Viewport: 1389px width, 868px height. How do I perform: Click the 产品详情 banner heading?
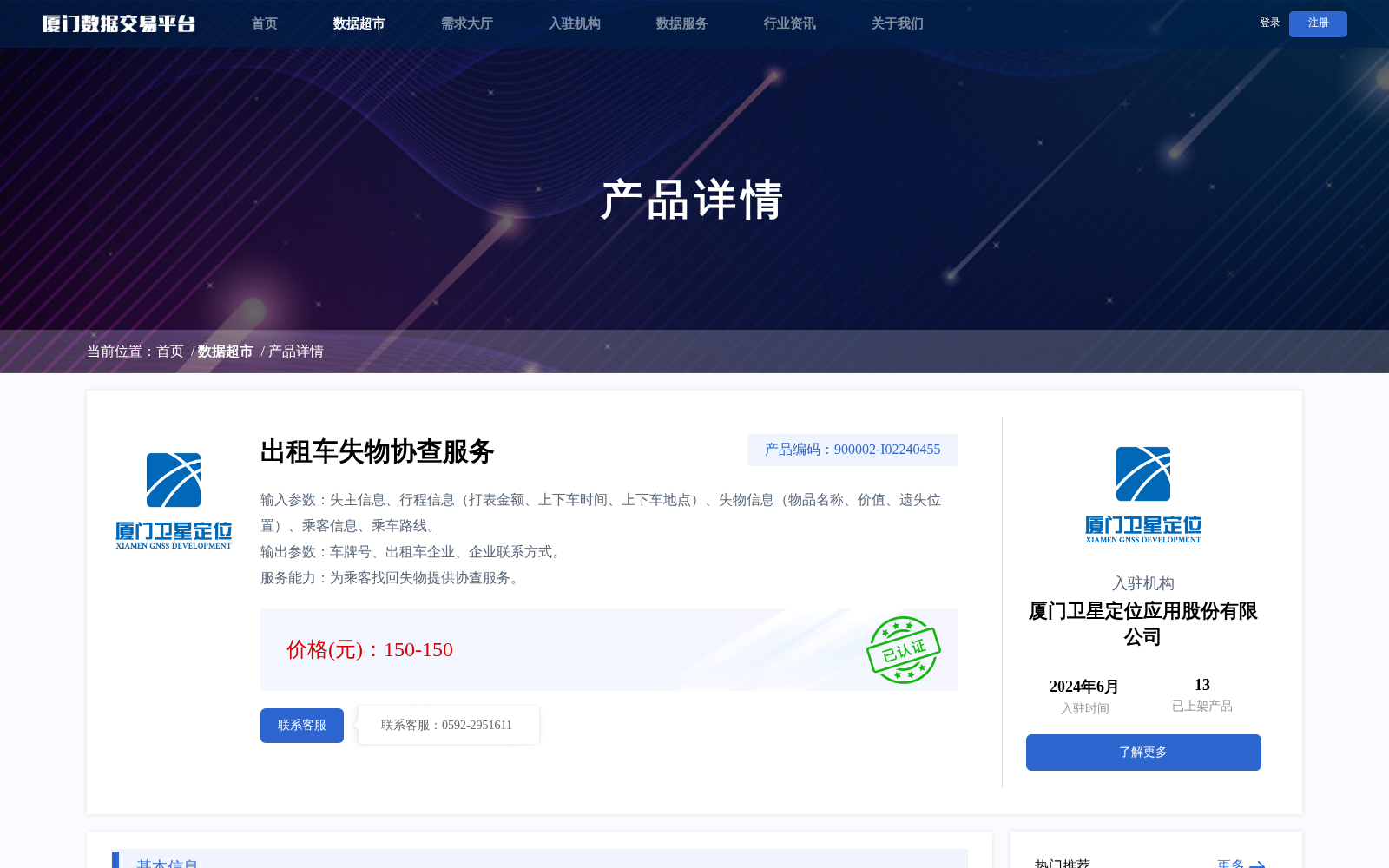(692, 200)
